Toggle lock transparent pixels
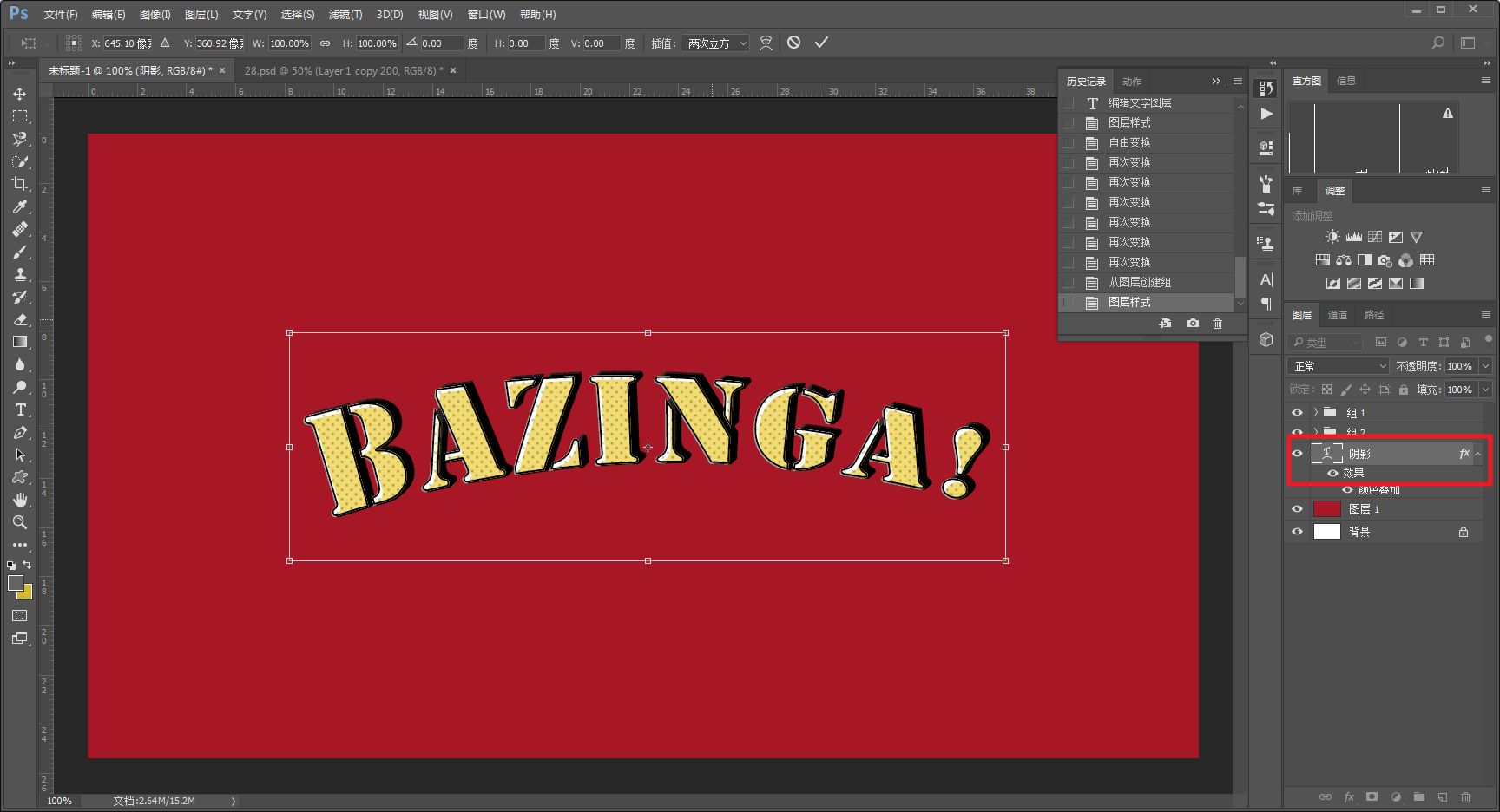The height and width of the screenshot is (812, 1500). click(1326, 390)
